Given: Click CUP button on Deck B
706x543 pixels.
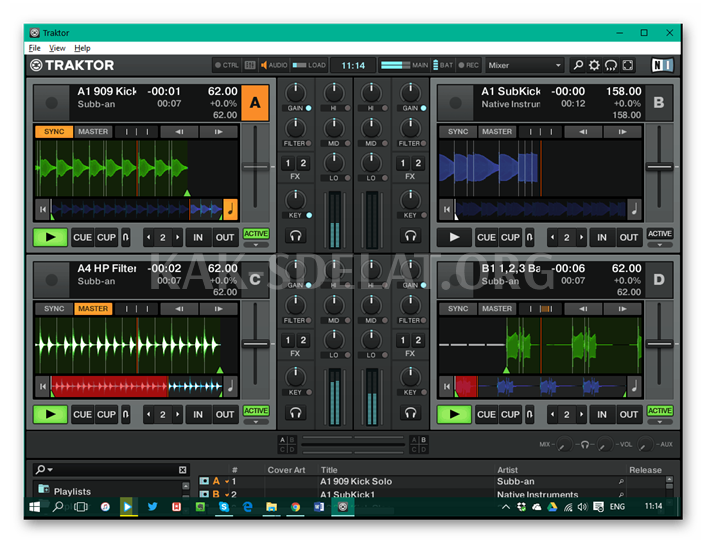Looking at the screenshot, I should pyautogui.click(x=510, y=237).
